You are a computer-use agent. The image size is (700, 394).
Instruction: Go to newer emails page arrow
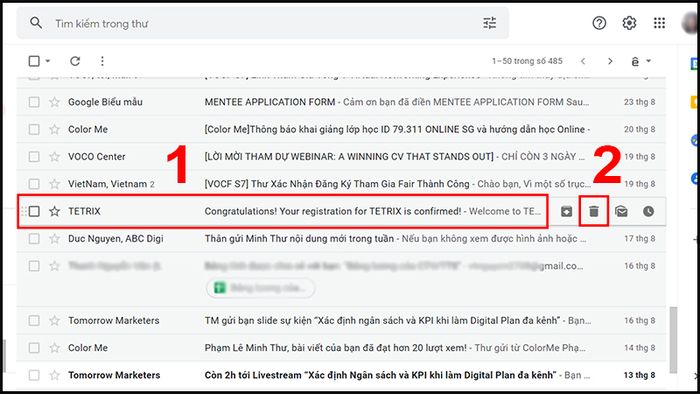pyautogui.click(x=583, y=61)
